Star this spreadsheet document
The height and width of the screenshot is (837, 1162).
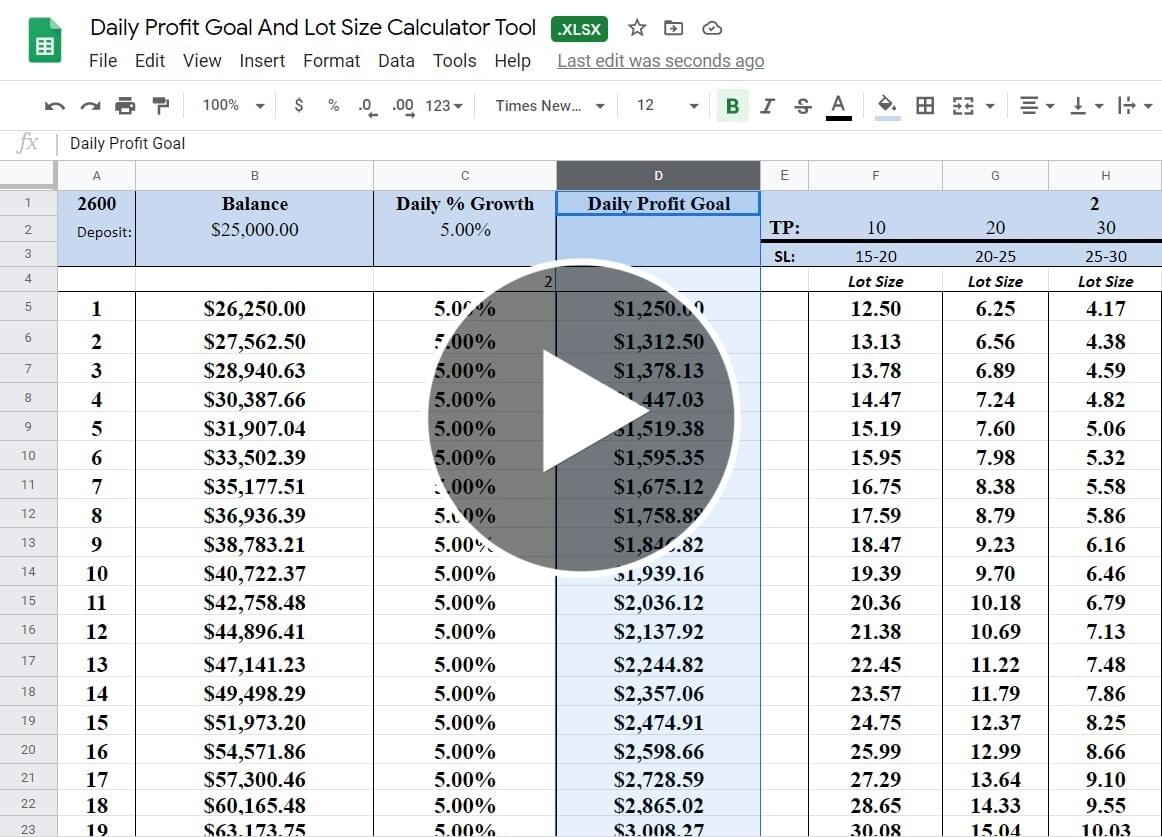(x=637, y=28)
